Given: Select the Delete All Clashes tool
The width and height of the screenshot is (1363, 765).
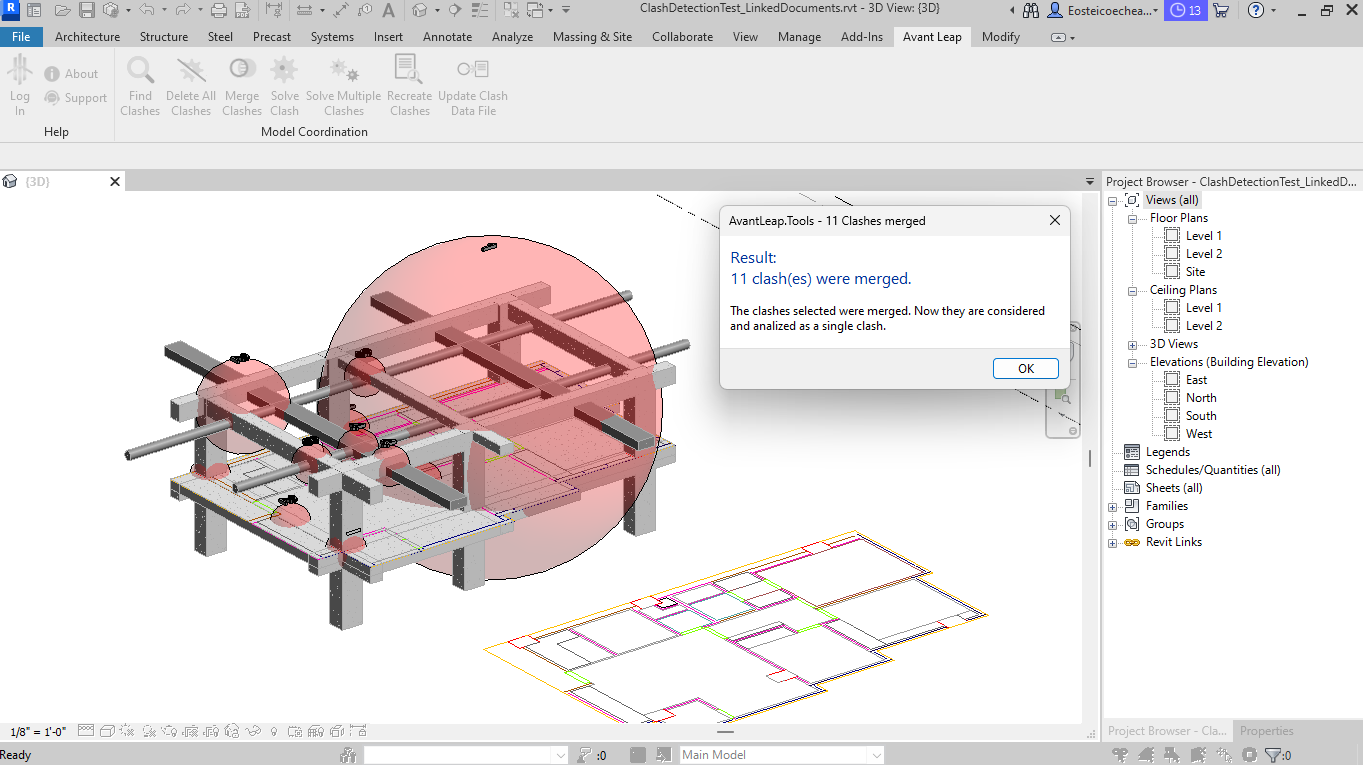Looking at the screenshot, I should point(190,72).
